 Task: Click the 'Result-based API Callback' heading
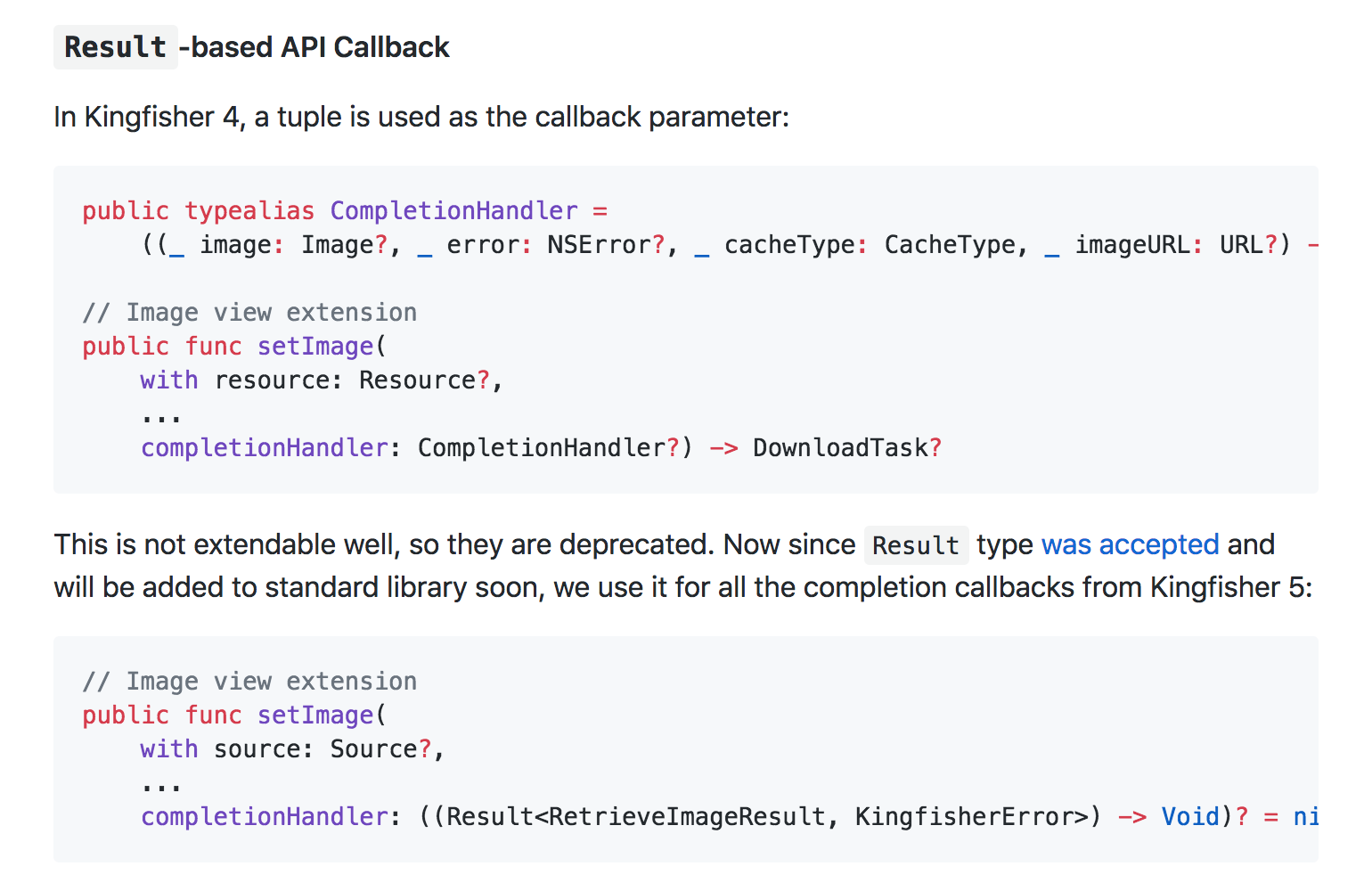(x=252, y=47)
